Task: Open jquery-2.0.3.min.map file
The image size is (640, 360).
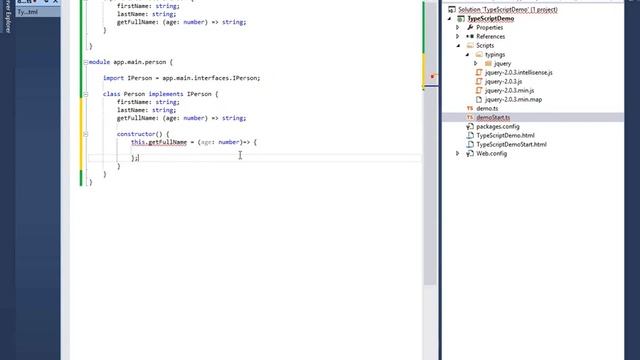Action: [513, 100]
